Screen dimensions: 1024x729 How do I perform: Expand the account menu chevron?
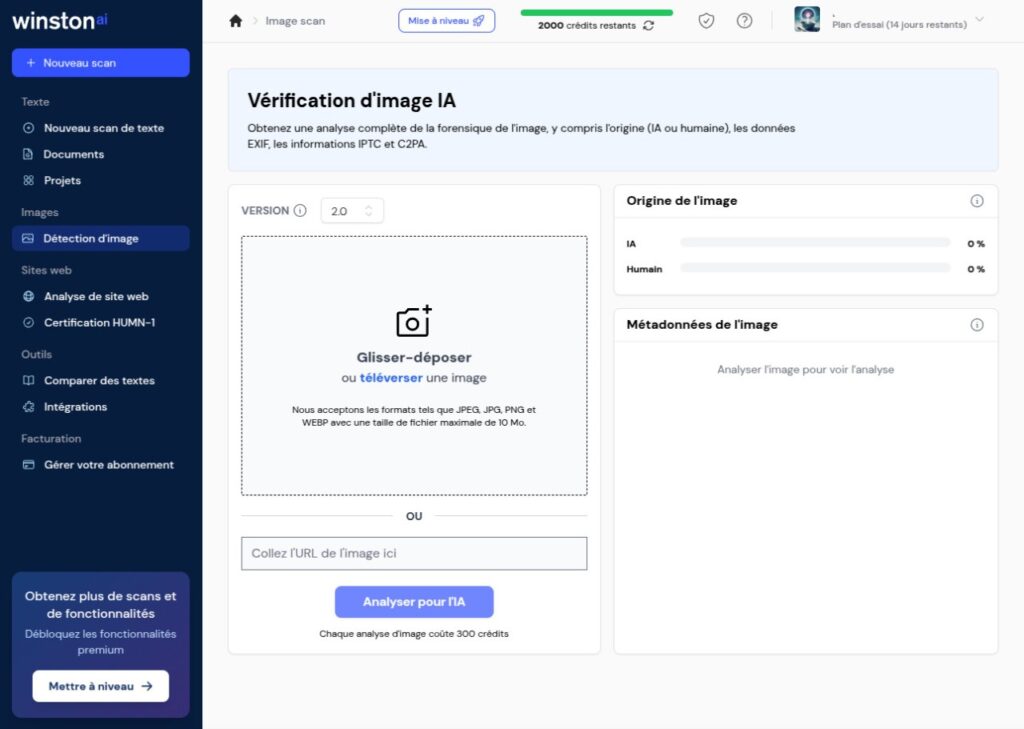979,19
